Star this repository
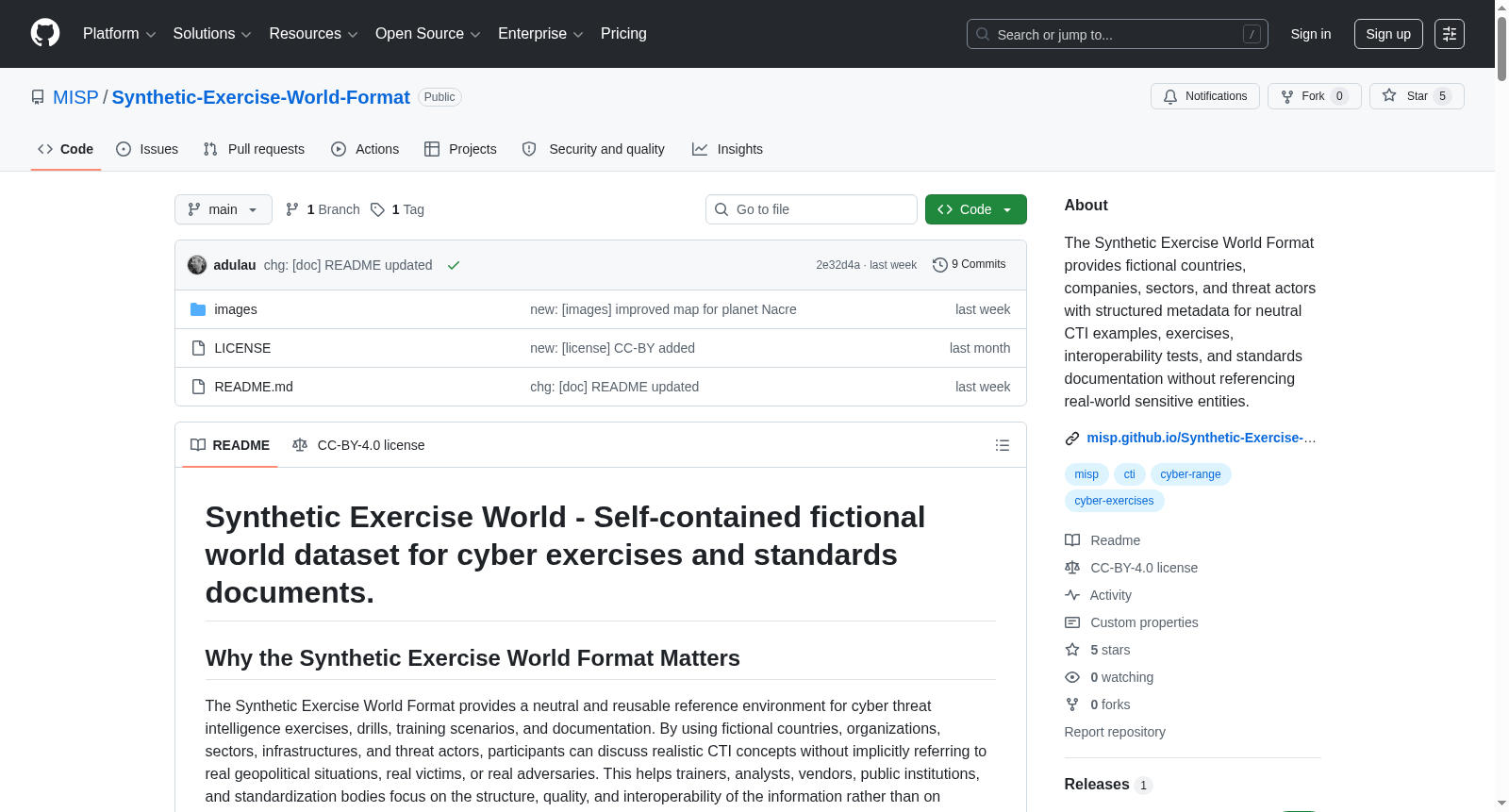Image resolution: width=1509 pixels, height=812 pixels. pos(1417,96)
